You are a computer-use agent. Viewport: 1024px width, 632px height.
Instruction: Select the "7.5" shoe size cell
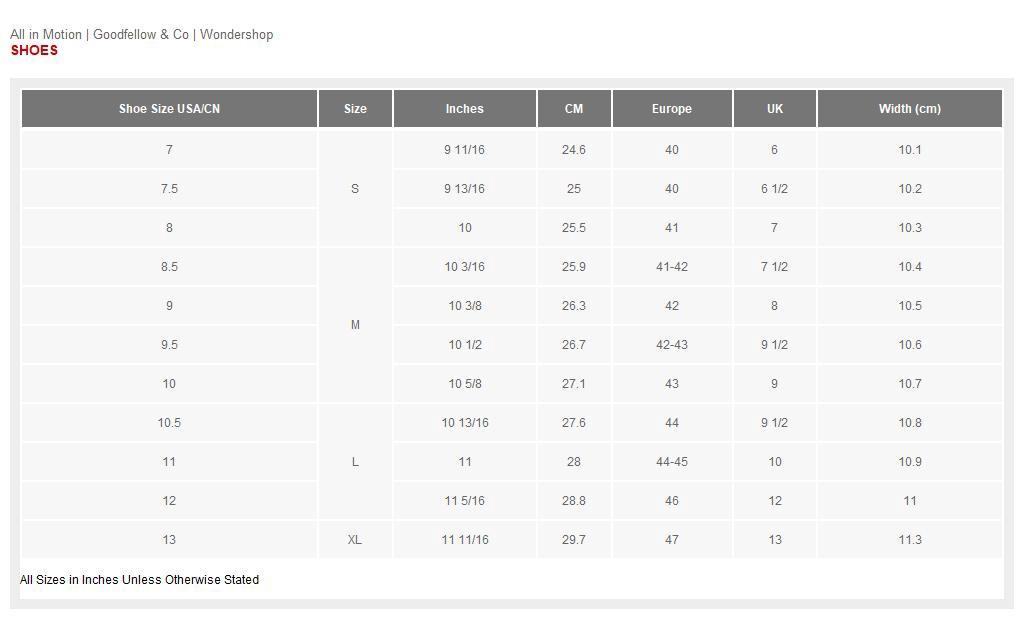[169, 189]
